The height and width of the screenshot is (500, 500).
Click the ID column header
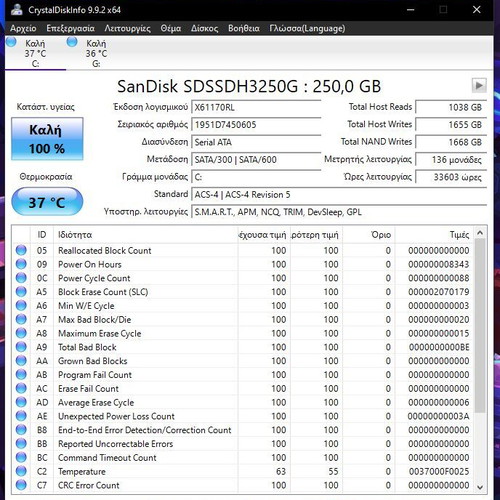pyautogui.click(x=42, y=235)
